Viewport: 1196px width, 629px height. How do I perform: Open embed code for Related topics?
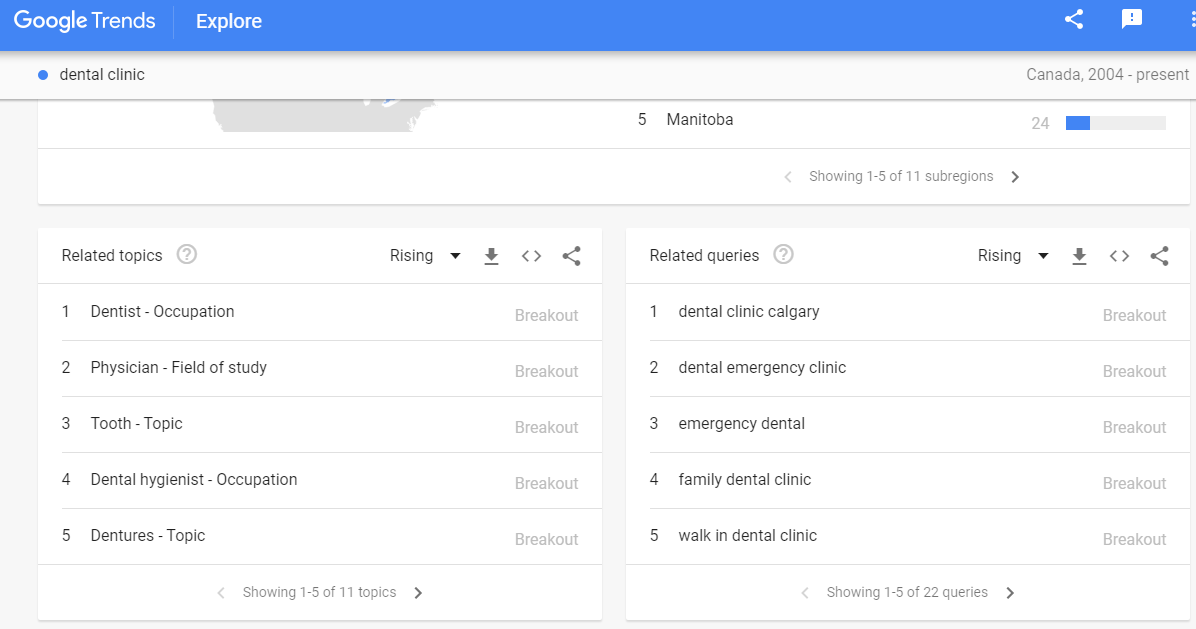[x=531, y=256]
